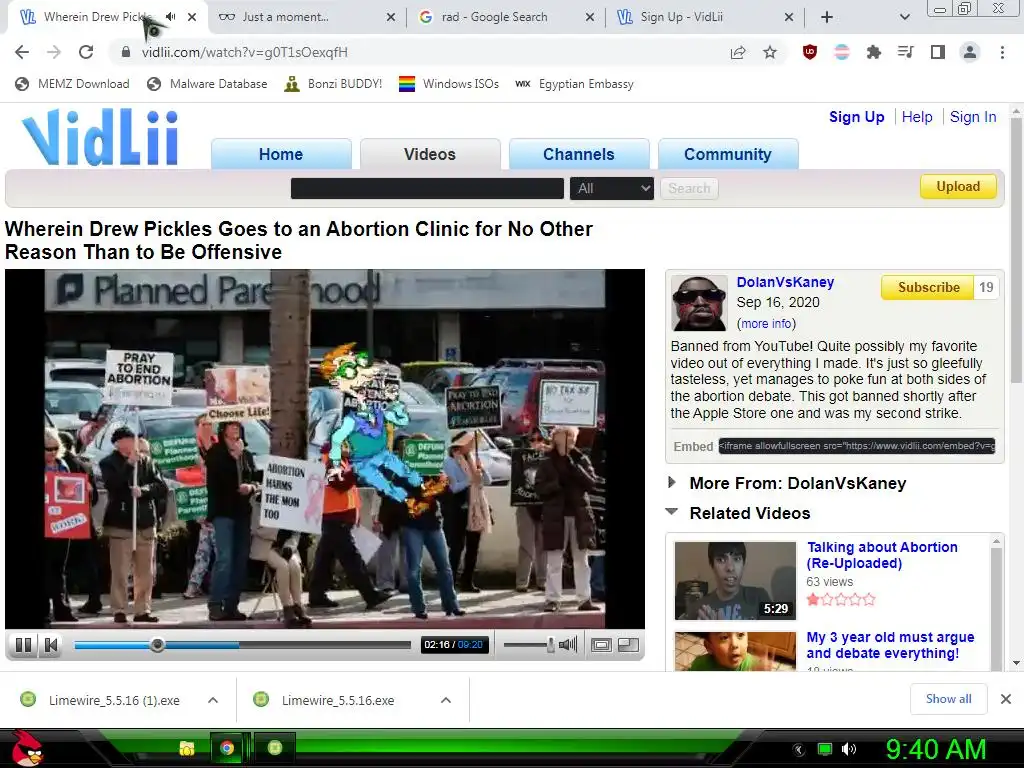Click the share page icon in address bar
The width and height of the screenshot is (1024, 768).
pos(738,52)
